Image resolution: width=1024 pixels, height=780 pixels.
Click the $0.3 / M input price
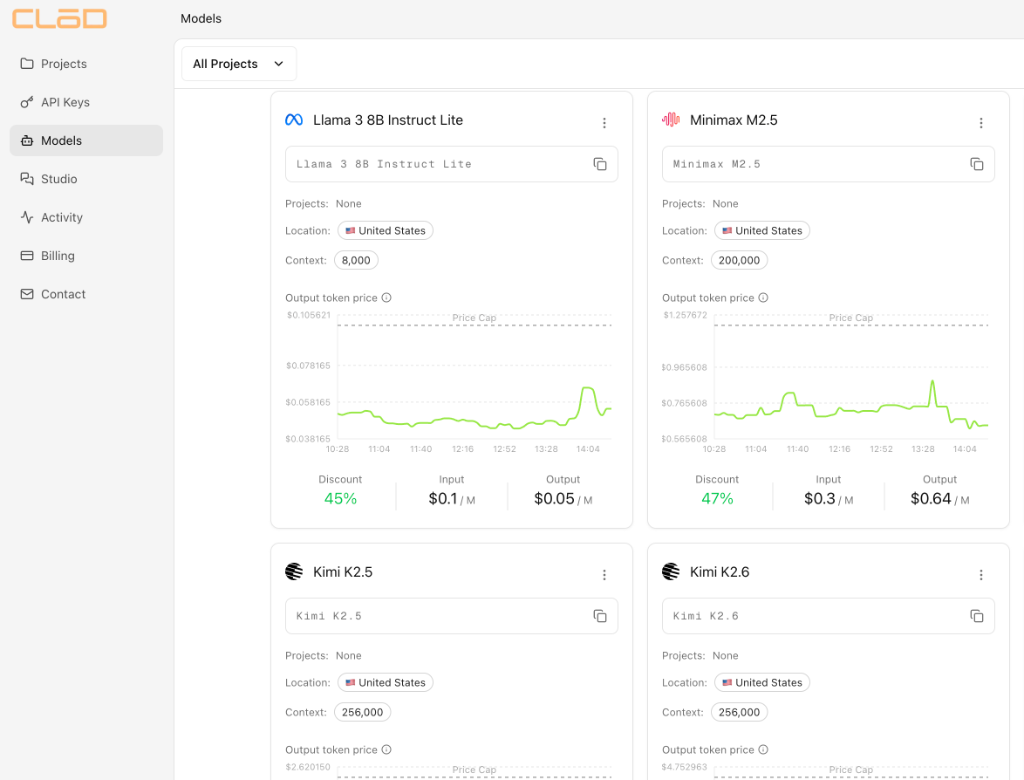(828, 499)
